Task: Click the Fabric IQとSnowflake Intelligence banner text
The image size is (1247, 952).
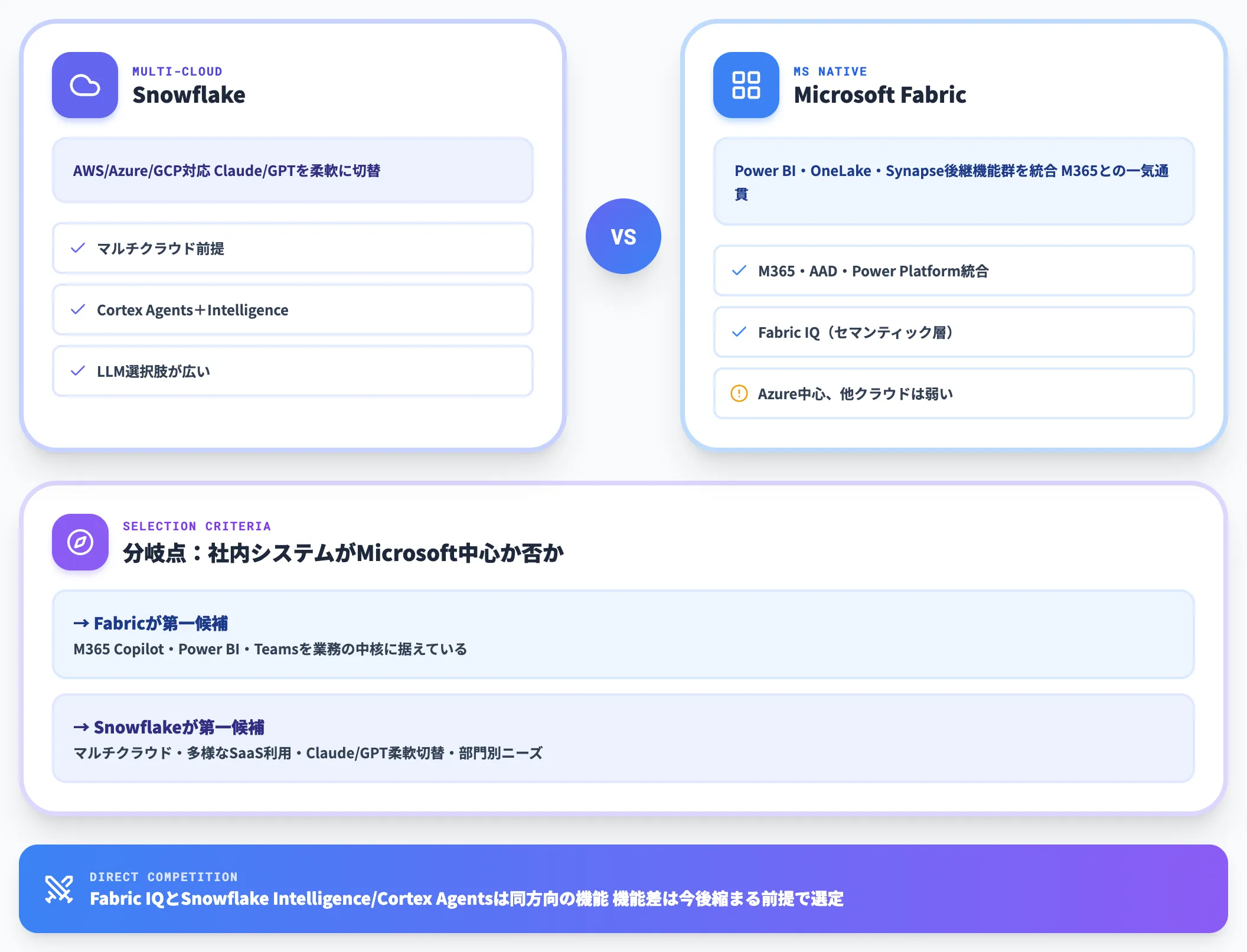Action: (x=466, y=898)
